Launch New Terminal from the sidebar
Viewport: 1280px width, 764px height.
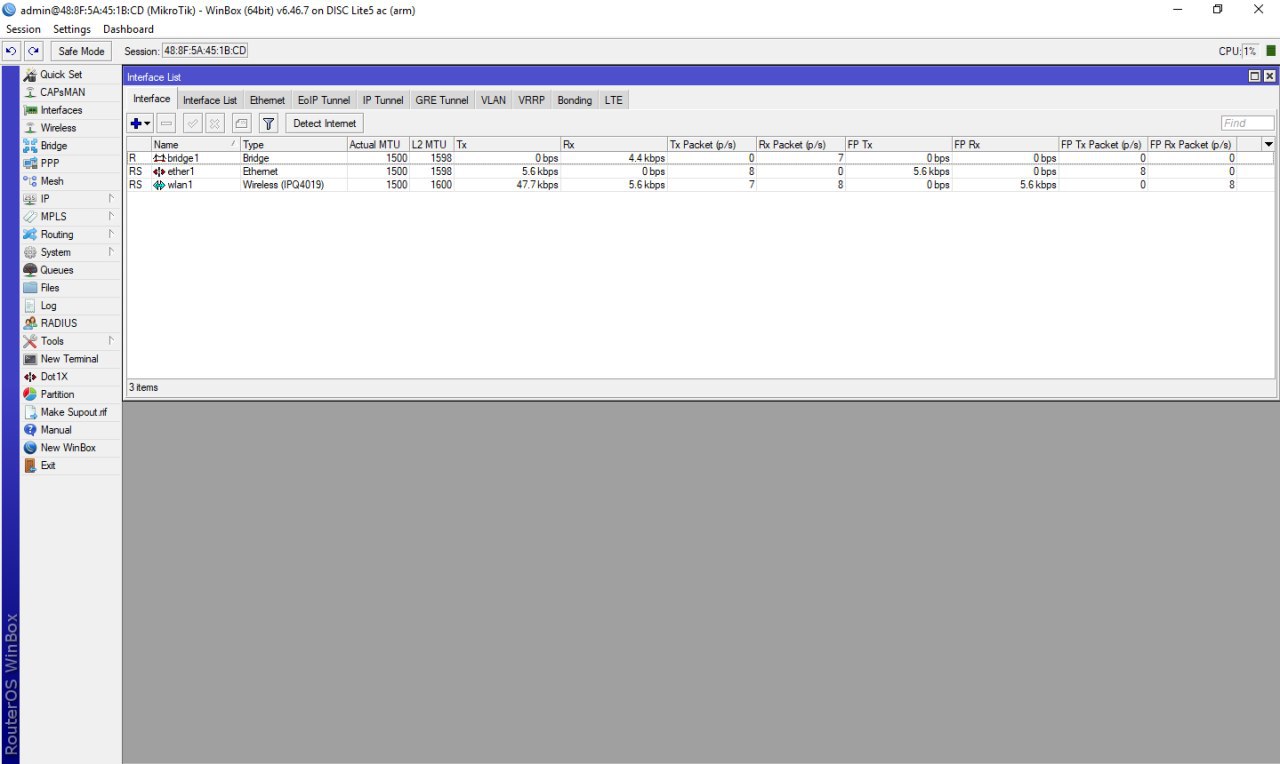pos(70,359)
